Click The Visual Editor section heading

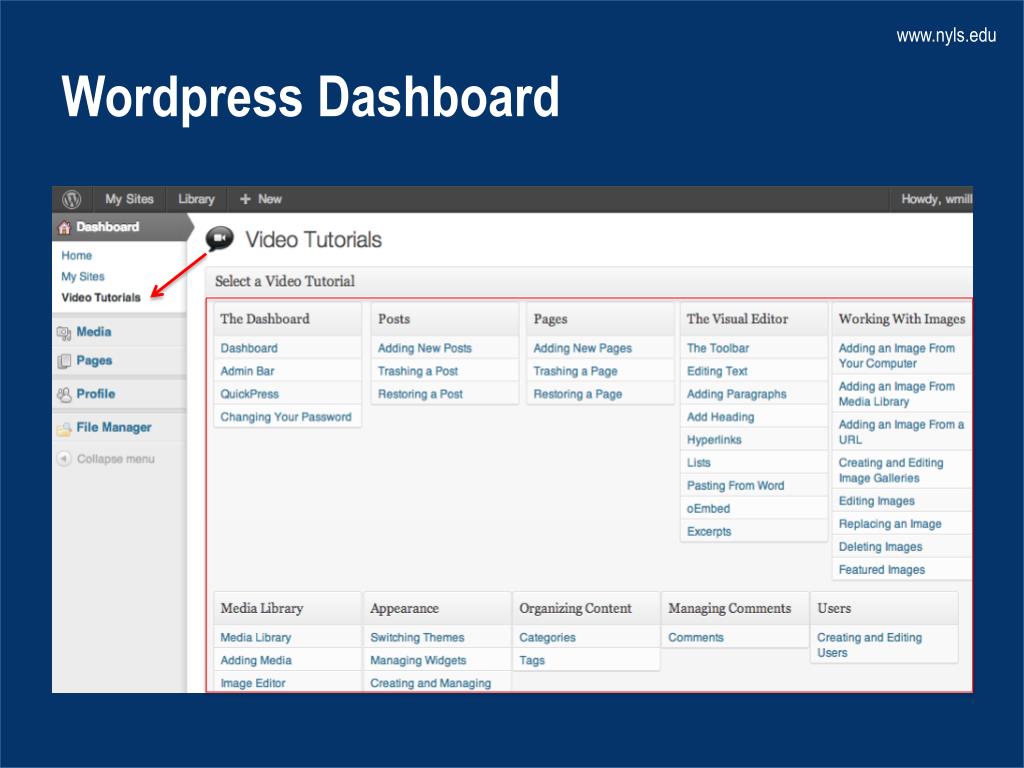pyautogui.click(x=737, y=319)
